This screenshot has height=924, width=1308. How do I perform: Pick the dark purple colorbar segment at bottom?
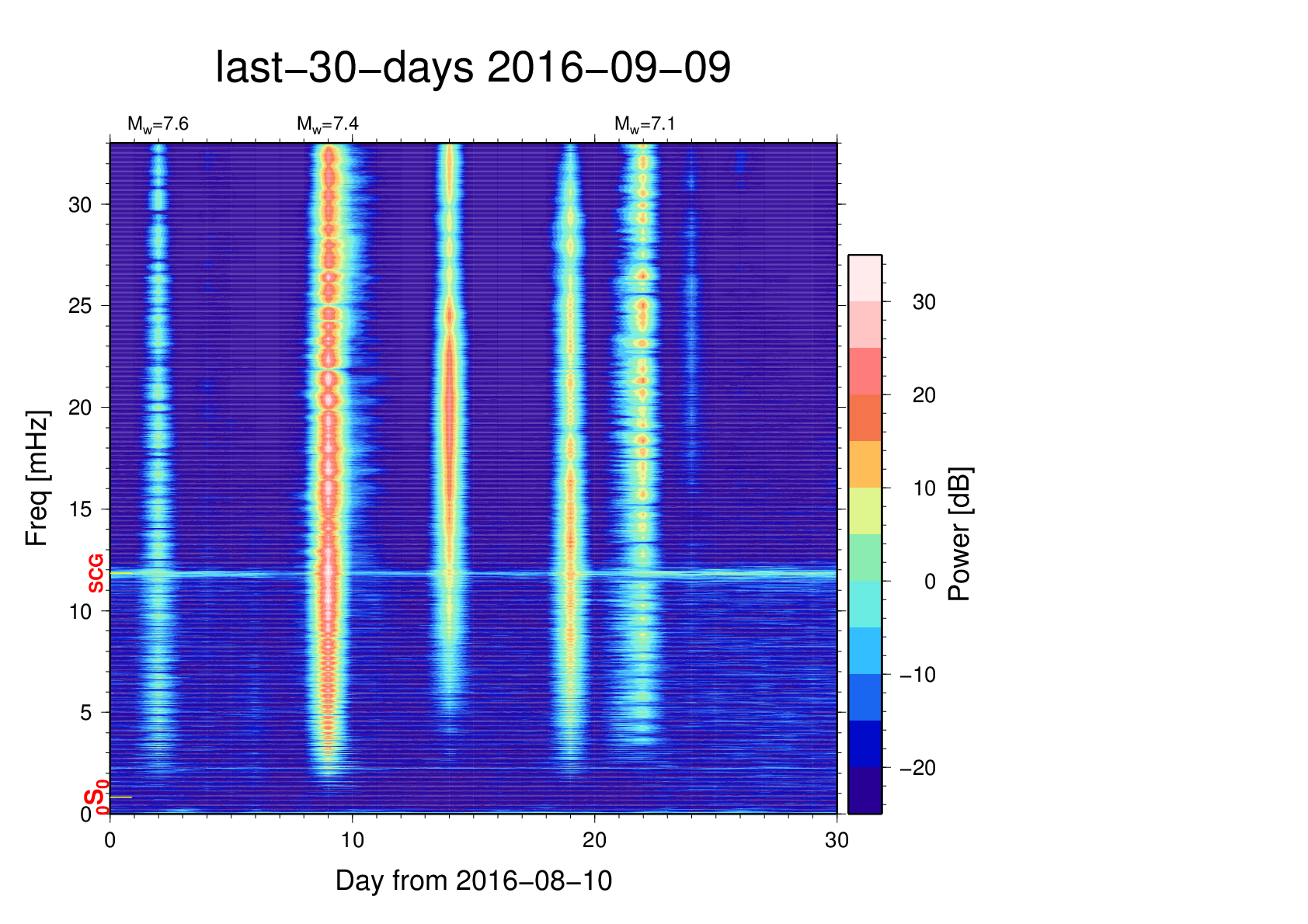point(864,790)
